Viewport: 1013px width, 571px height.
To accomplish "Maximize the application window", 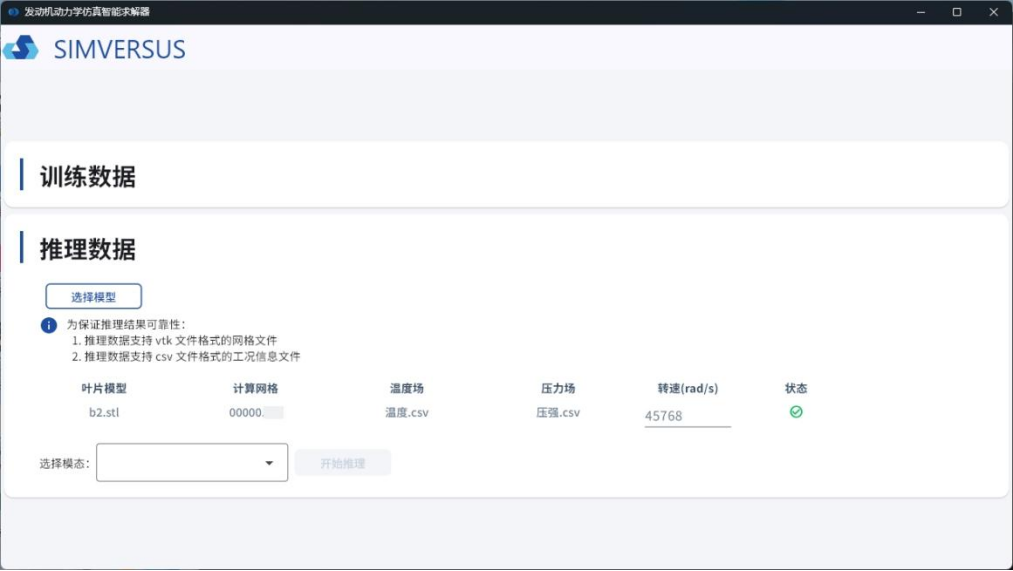I will click(x=957, y=12).
